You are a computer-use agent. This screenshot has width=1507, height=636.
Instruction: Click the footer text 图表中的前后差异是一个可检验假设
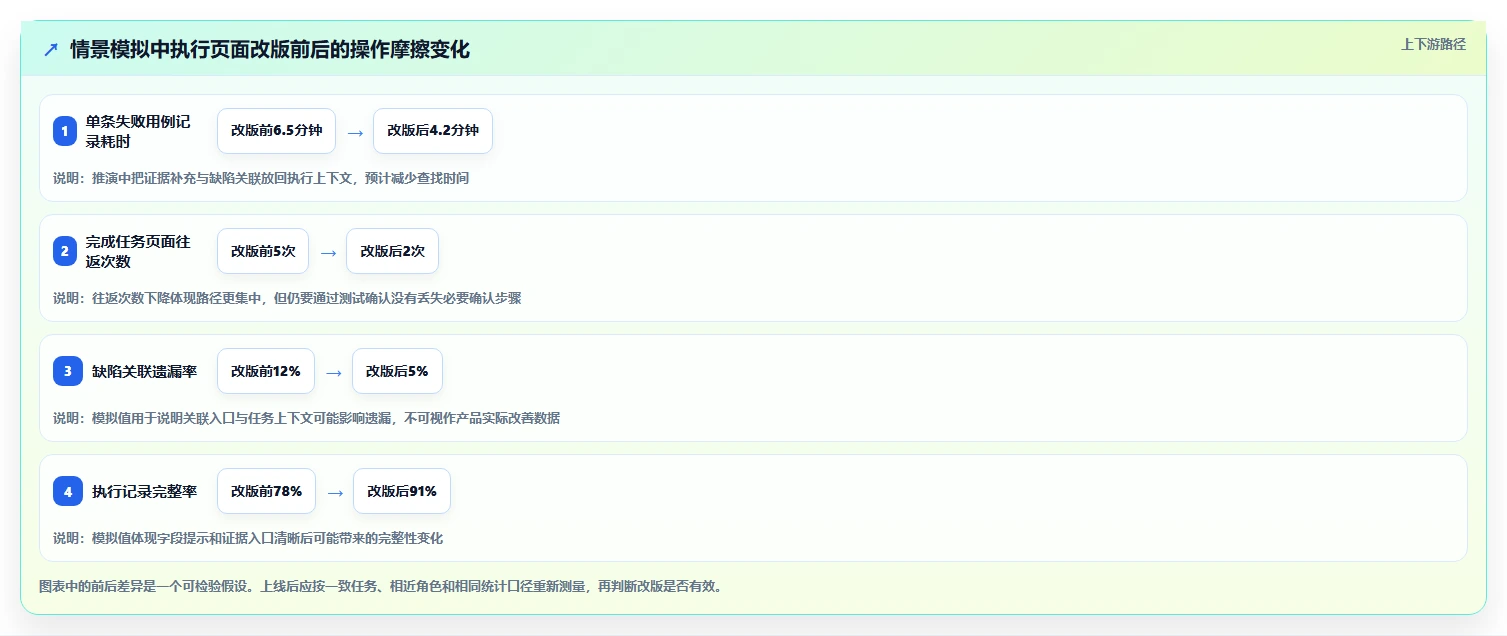click(x=380, y=586)
